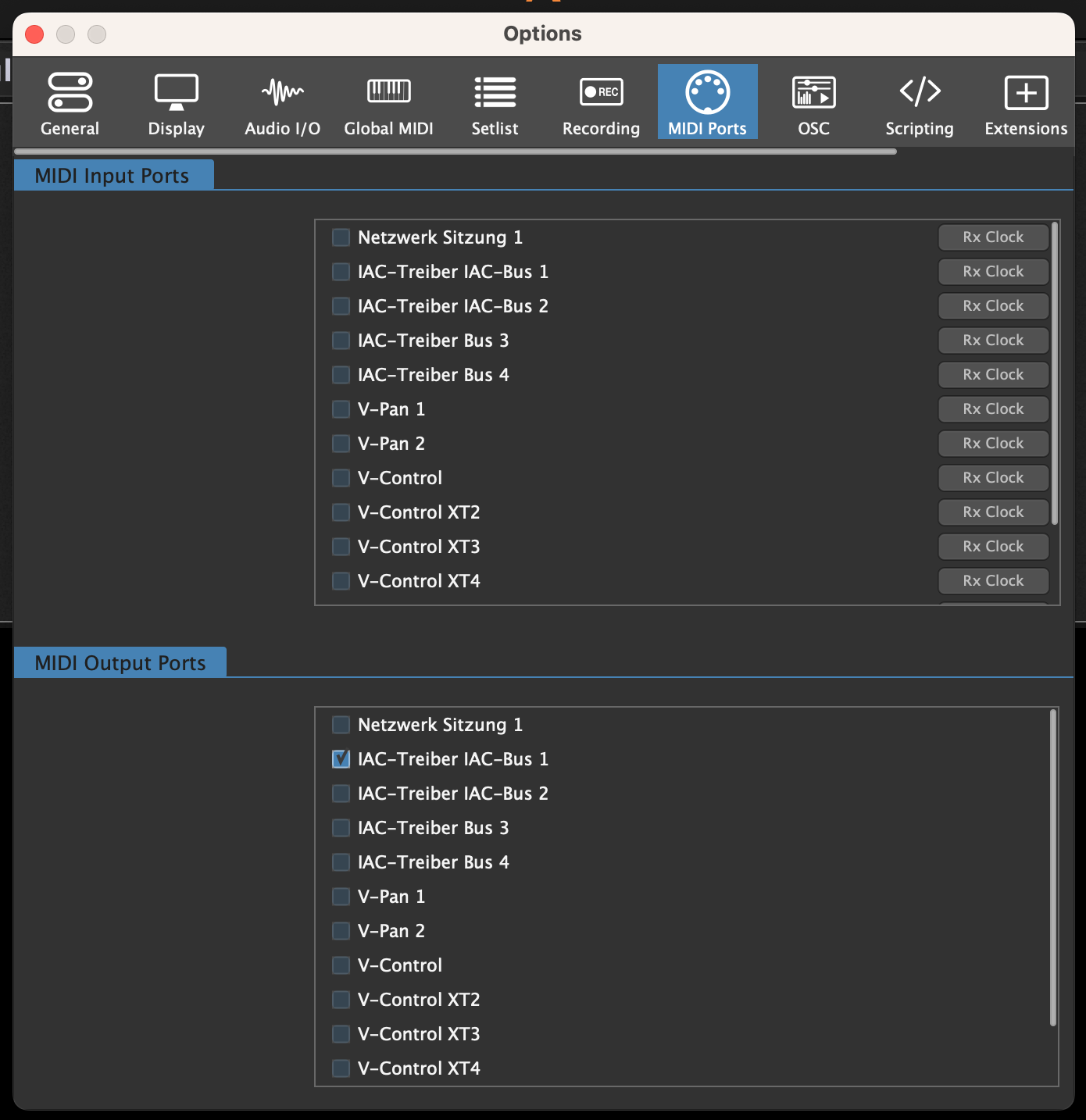The height and width of the screenshot is (1120, 1086).
Task: Click the MIDI Output Ports section header
Action: pos(120,662)
